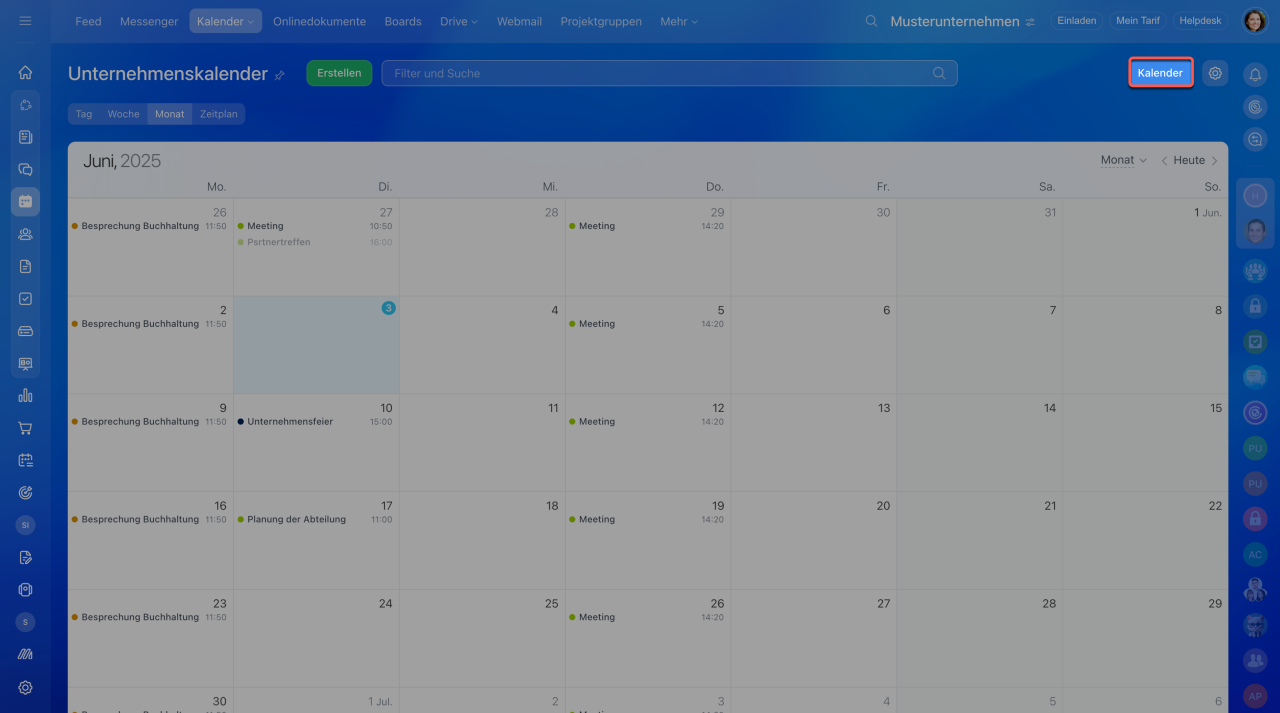The height and width of the screenshot is (713, 1280).
Task: Open the round S badge in sidebar
Action: tap(25, 622)
